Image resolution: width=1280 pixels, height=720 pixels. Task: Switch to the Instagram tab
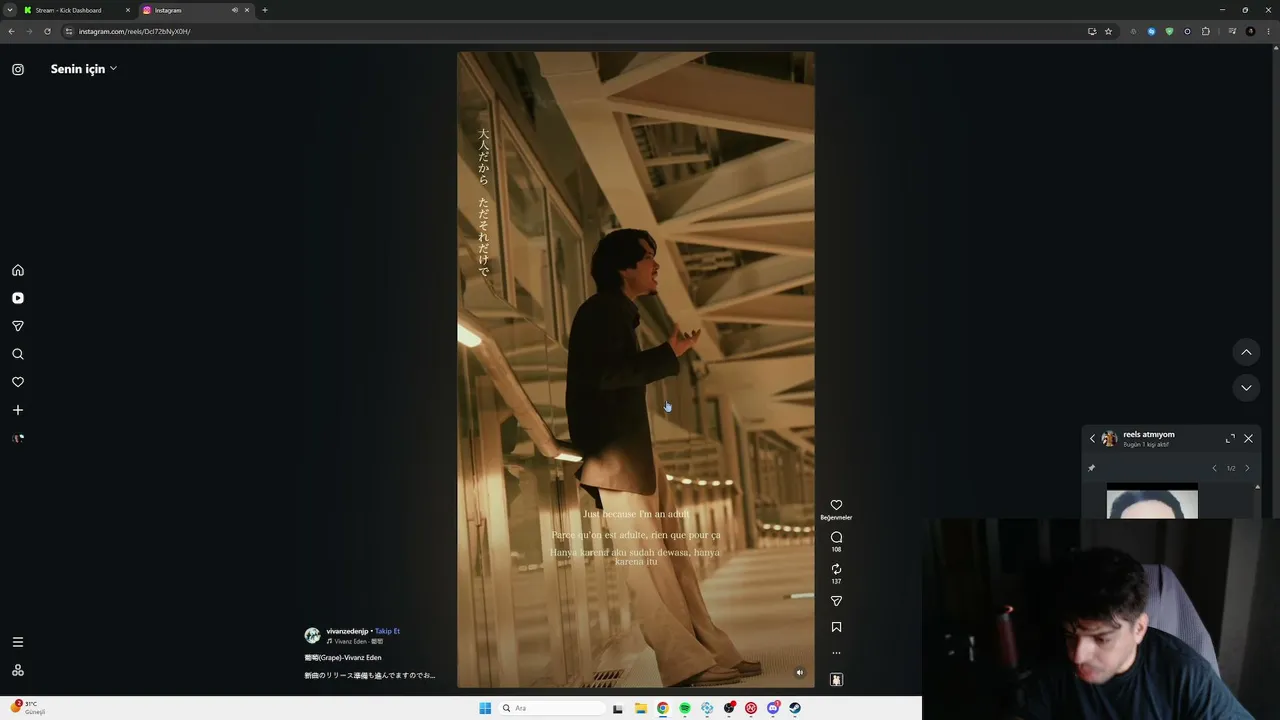click(195, 10)
